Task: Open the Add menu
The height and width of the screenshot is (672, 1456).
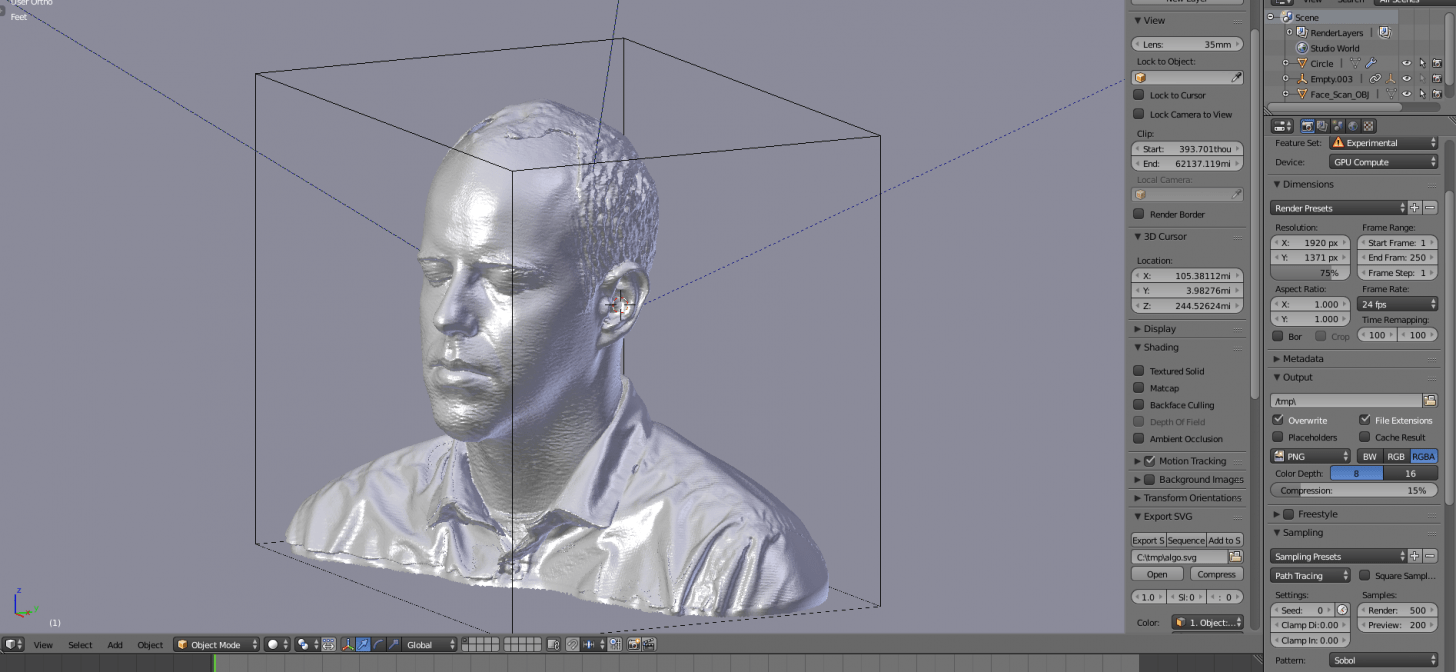Action: point(115,645)
